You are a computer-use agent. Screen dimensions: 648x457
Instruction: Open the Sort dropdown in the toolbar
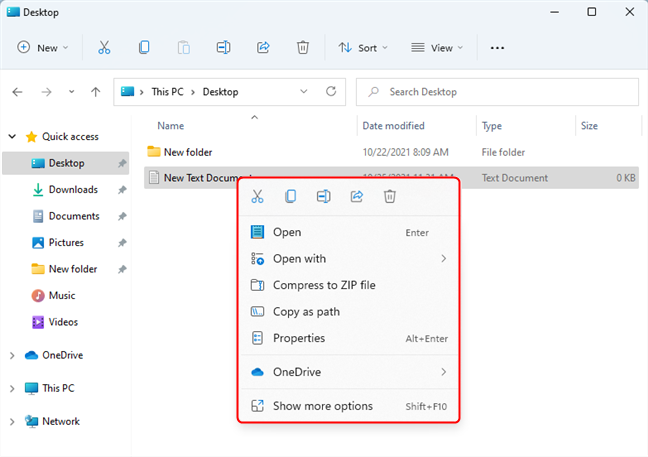click(363, 47)
